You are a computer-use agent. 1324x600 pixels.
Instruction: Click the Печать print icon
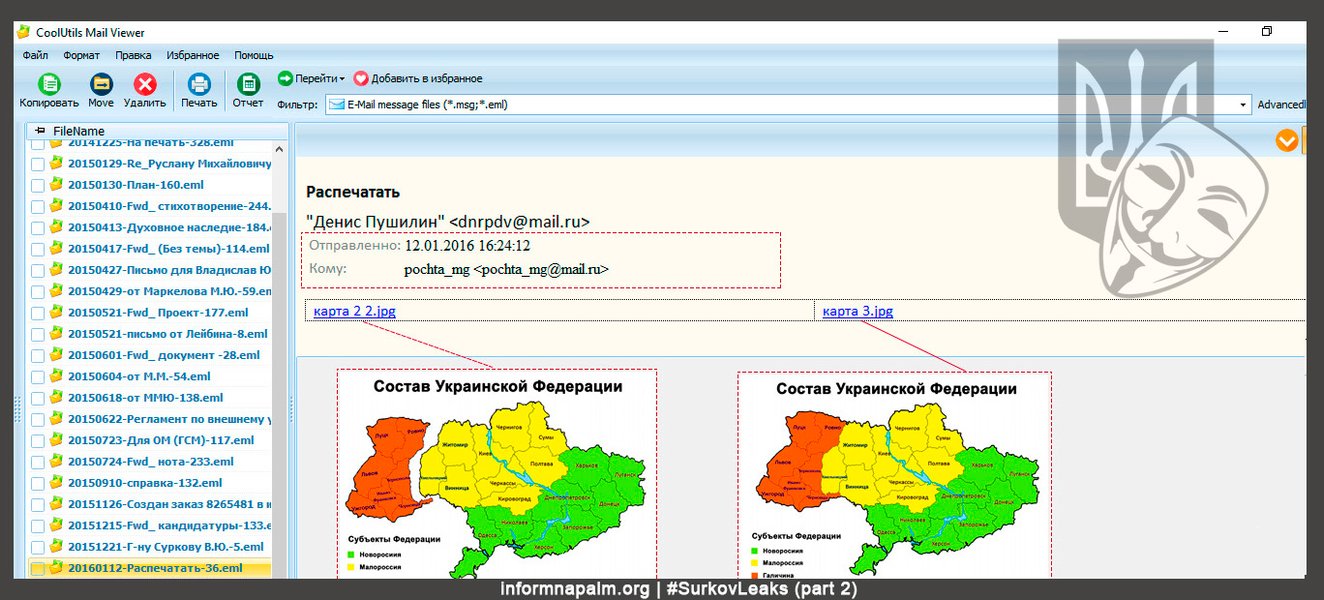(x=199, y=85)
